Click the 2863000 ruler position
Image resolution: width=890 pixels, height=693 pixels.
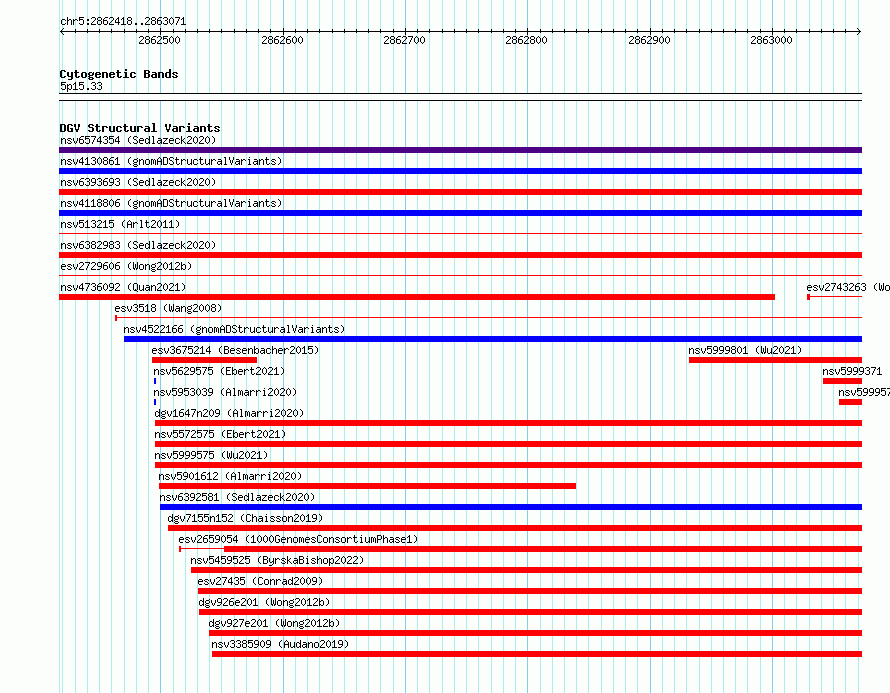771,40
